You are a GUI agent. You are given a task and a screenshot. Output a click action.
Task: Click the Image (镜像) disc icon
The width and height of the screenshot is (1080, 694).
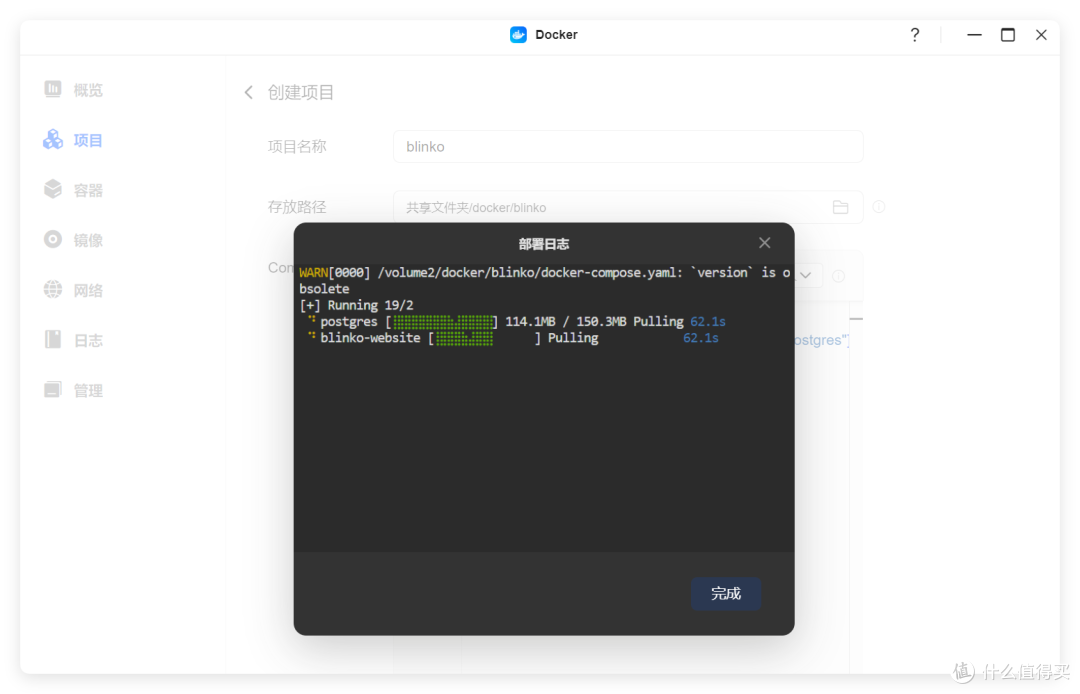tap(53, 240)
